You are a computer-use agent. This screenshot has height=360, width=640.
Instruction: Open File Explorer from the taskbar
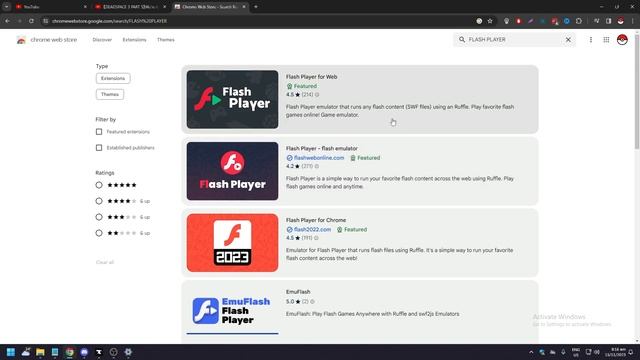[40, 352]
